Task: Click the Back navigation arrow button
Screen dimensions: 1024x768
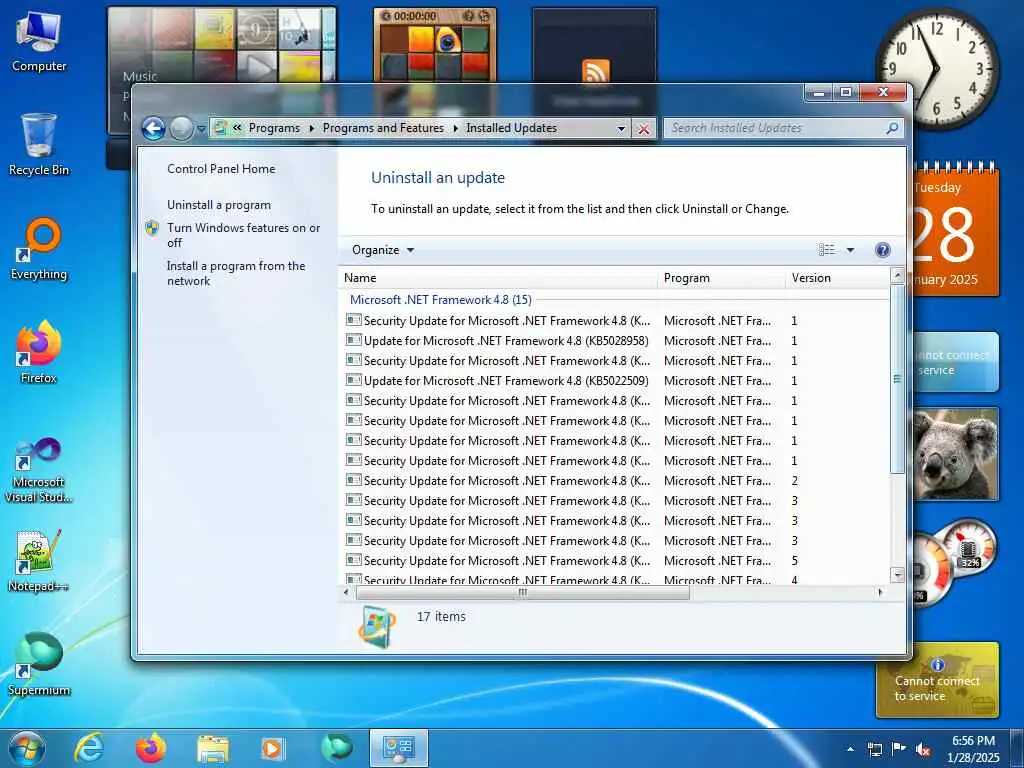Action: pyautogui.click(x=153, y=129)
